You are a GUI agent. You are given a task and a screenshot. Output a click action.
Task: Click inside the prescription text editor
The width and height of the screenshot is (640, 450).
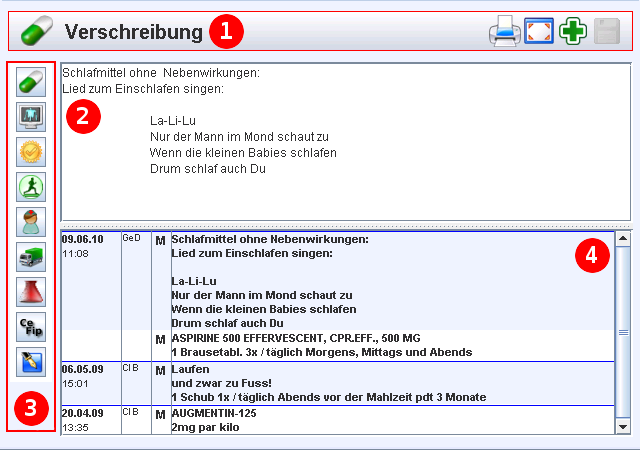pyautogui.click(x=346, y=142)
